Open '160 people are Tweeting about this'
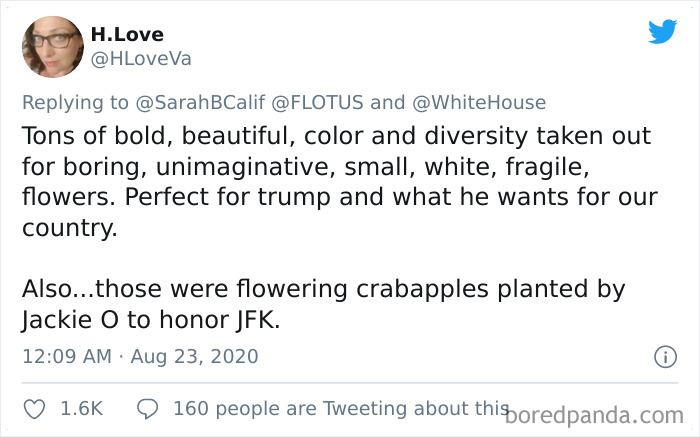 (x=340, y=409)
